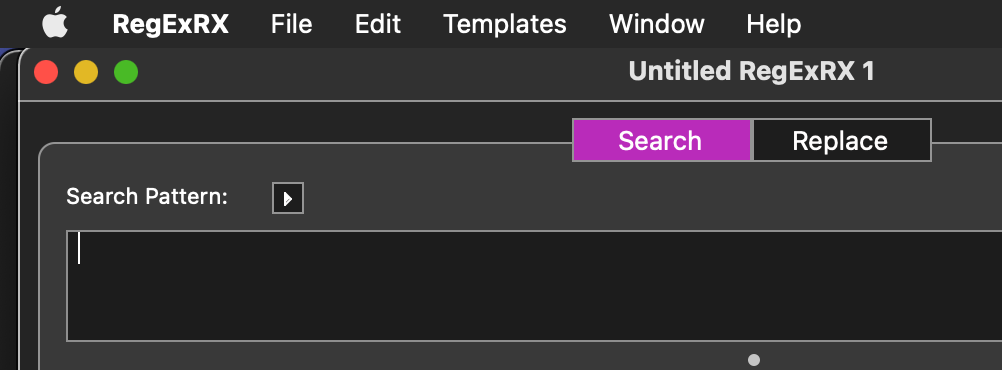Open the Edit menu
Screen dimensions: 1002x370
[378, 24]
